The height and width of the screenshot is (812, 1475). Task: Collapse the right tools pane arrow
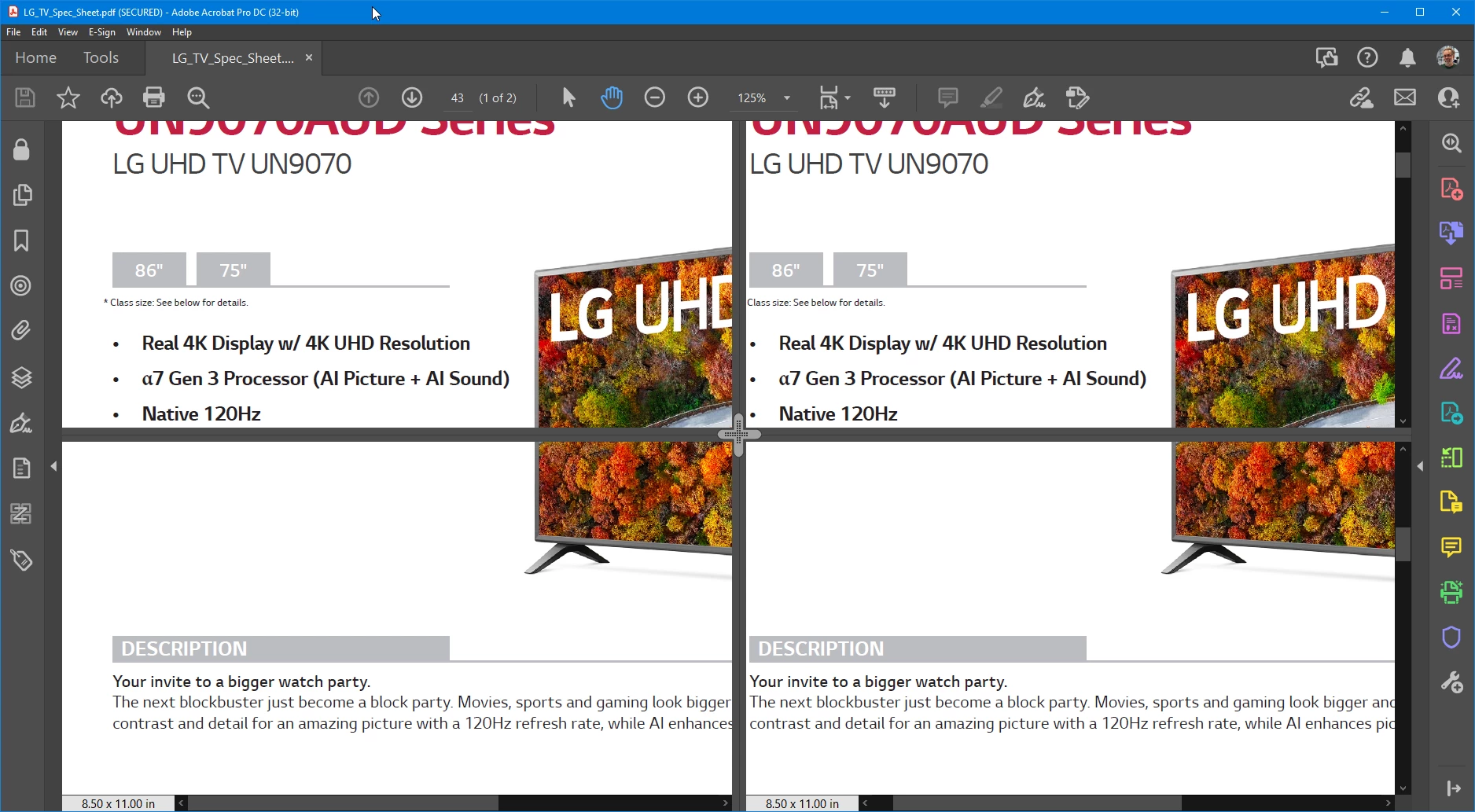[1420, 466]
